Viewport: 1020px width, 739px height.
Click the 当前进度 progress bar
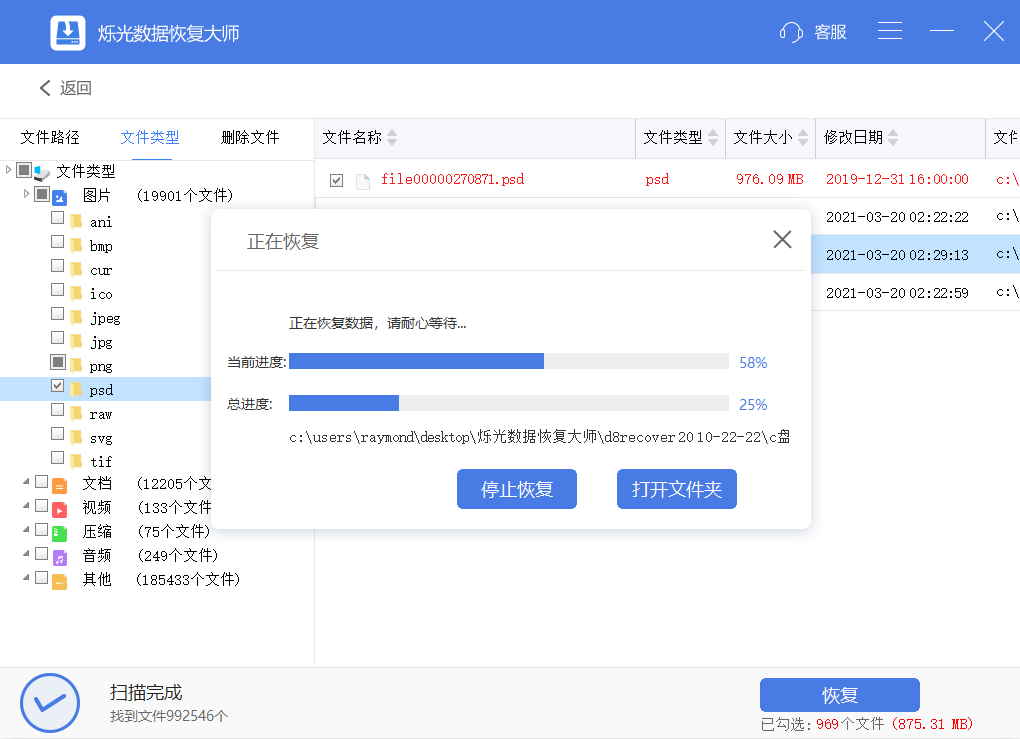[x=509, y=361]
